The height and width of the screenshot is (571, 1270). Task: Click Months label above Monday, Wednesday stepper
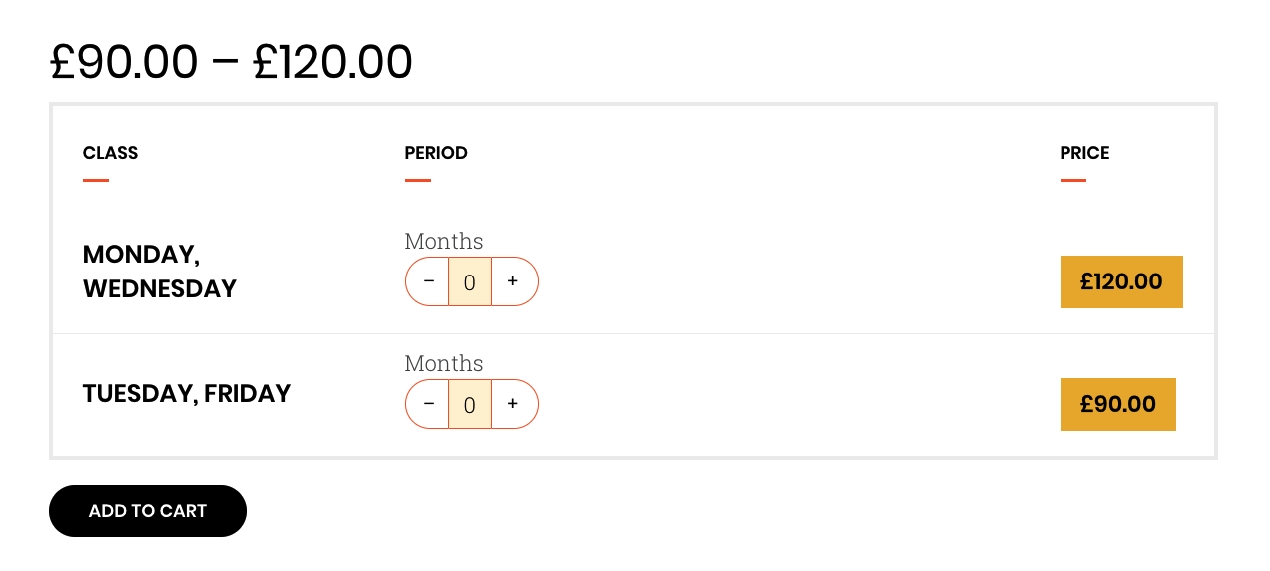(x=443, y=242)
